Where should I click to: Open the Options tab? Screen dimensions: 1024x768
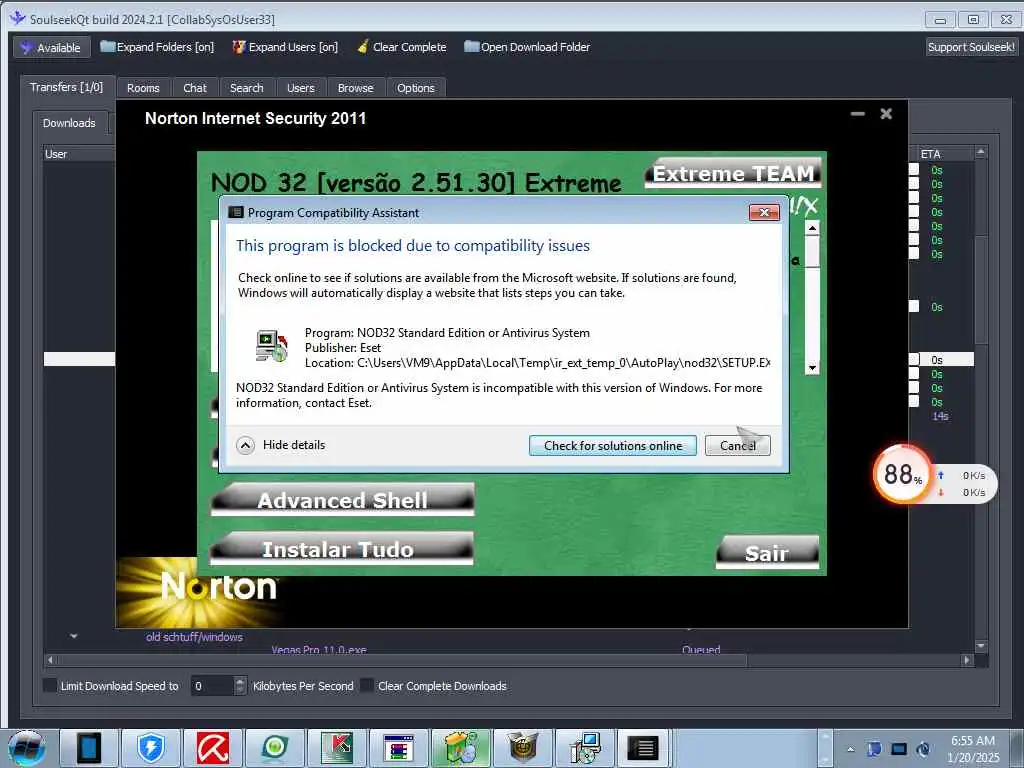pyautogui.click(x=415, y=88)
